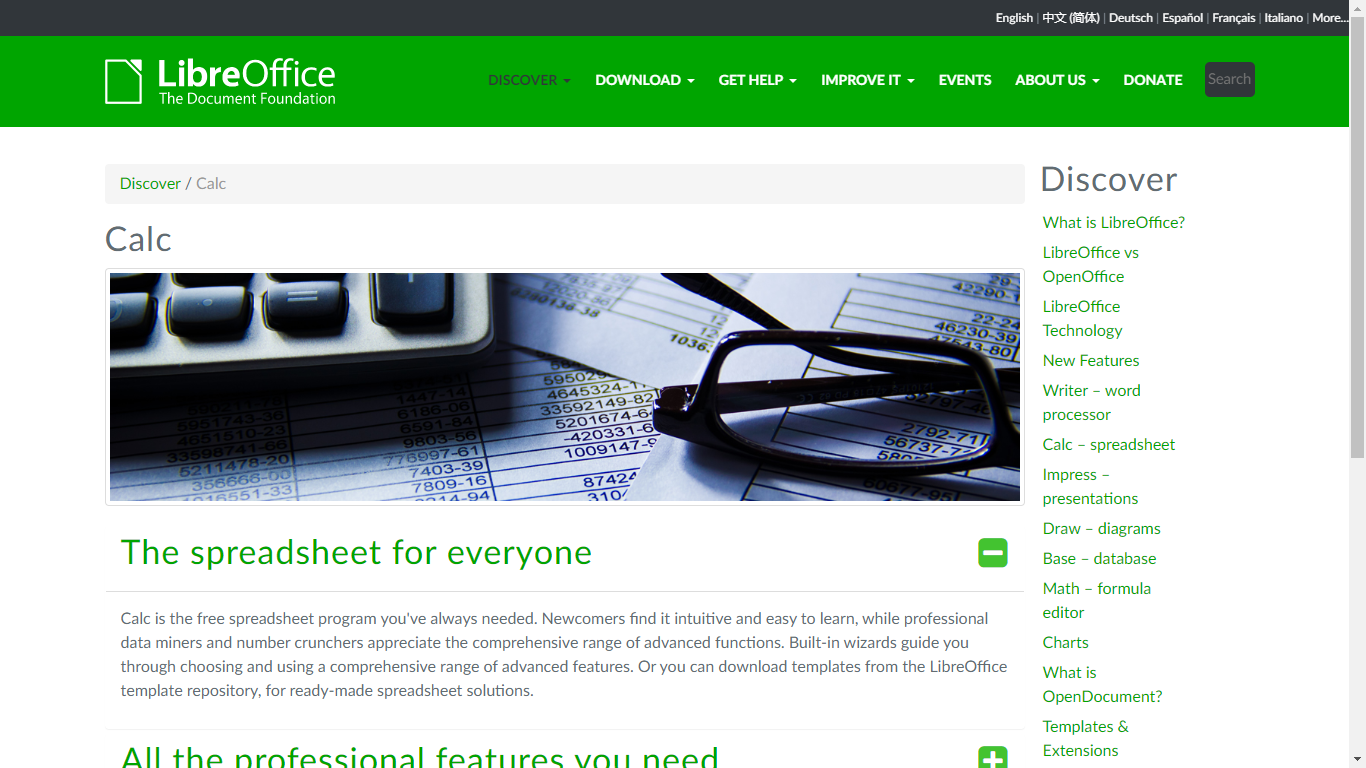Open 'Math – formula editor' sidebar link
The image size is (1366, 768).
(x=1097, y=601)
